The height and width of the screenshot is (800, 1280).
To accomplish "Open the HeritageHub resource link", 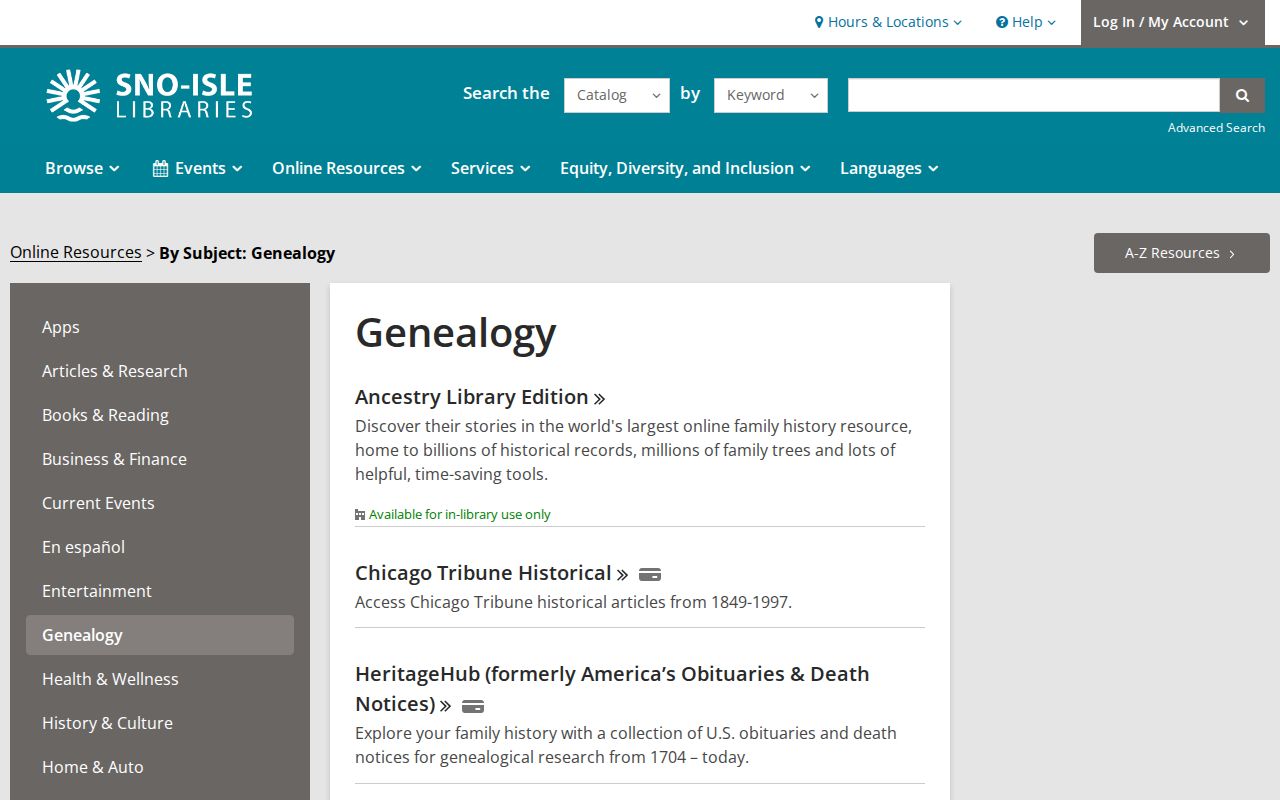I will click(x=612, y=688).
